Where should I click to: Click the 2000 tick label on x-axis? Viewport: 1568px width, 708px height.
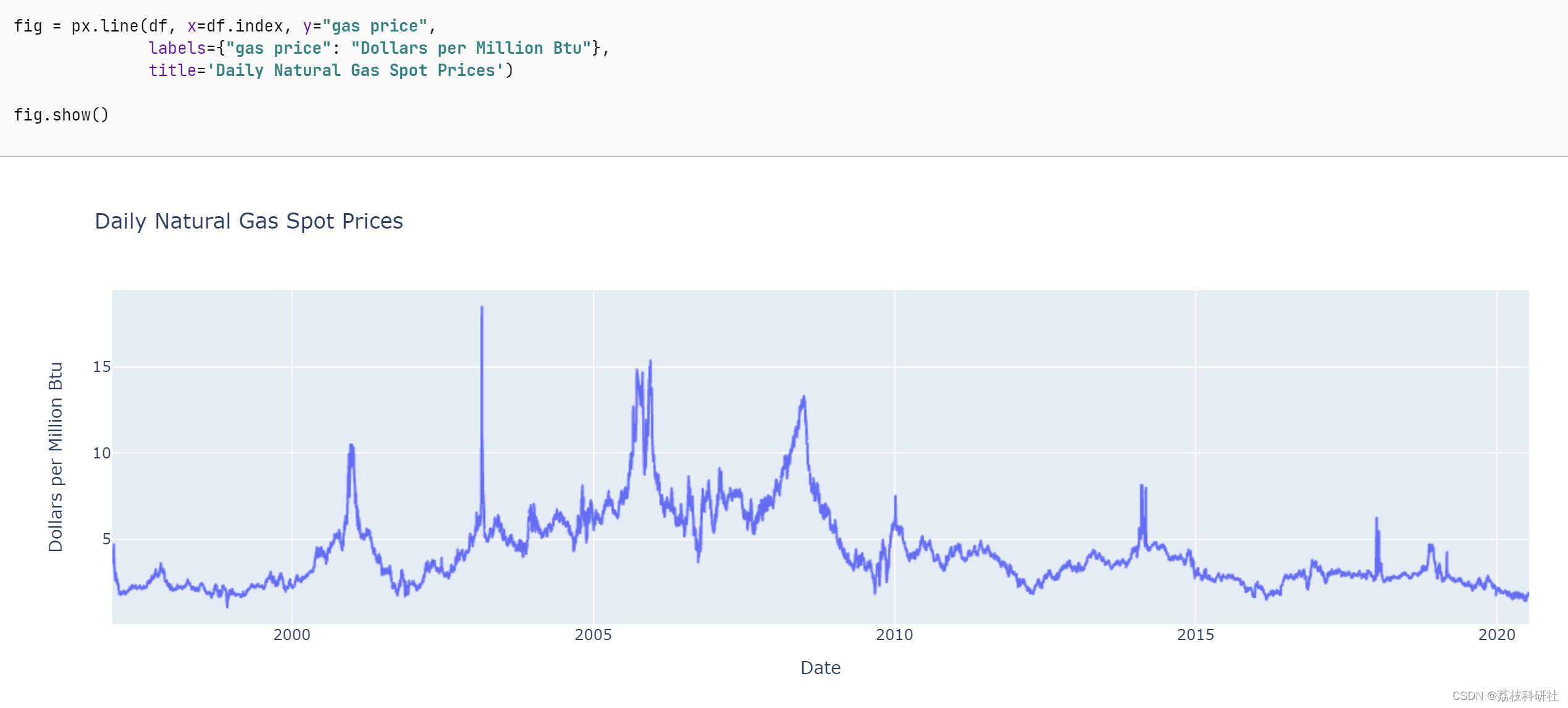[291, 634]
